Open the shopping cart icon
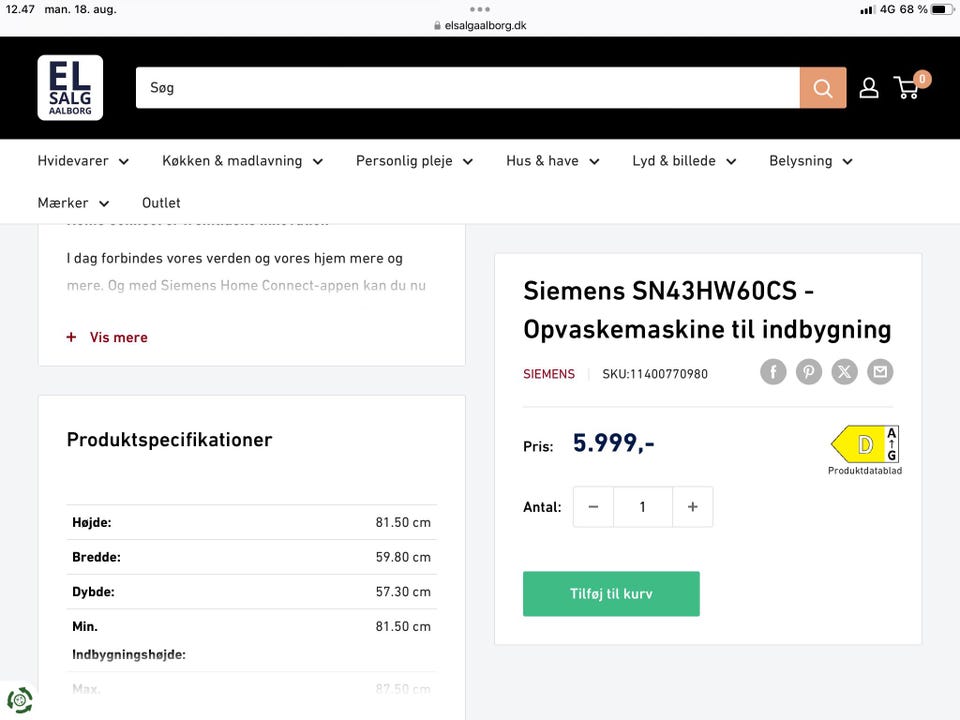This screenshot has width=960, height=720. (908, 88)
